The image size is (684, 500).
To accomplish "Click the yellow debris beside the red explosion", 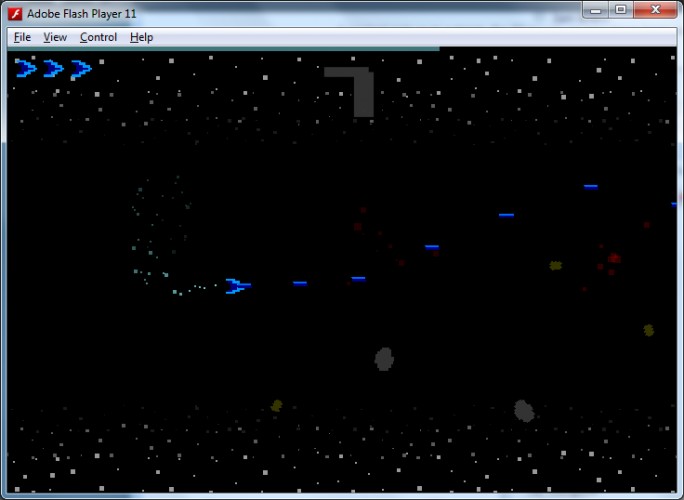I will [555, 265].
